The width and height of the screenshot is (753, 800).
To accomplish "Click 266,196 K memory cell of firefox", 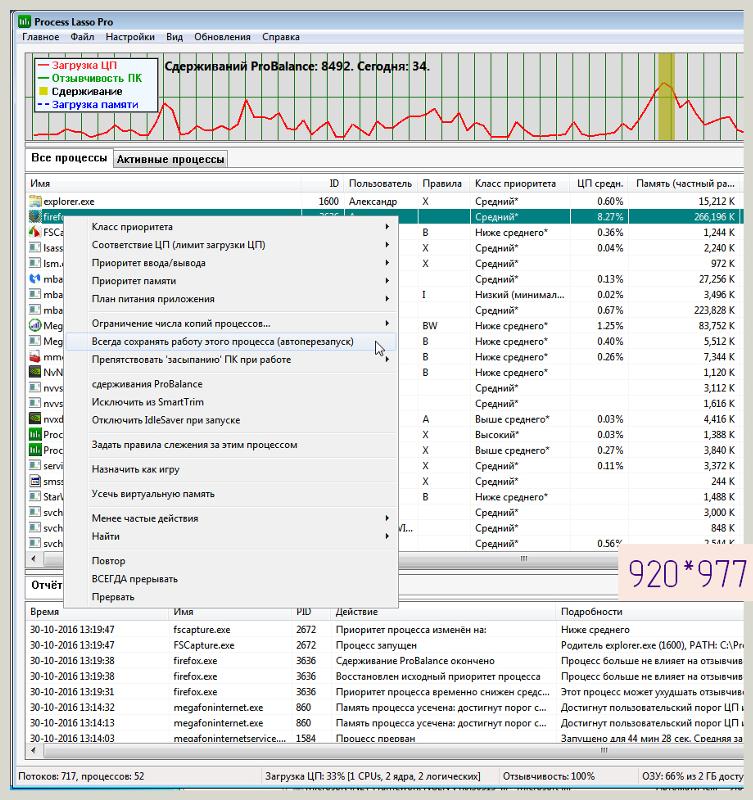I will pos(685,217).
